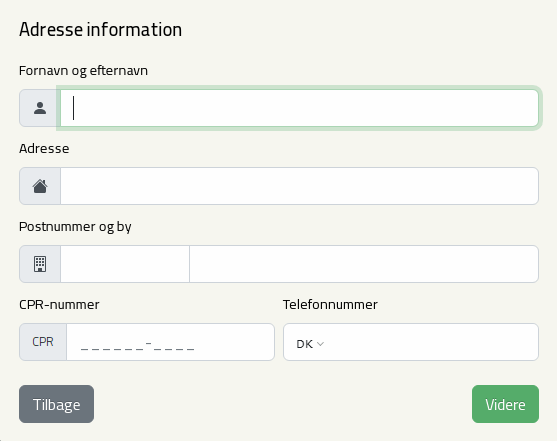Screen dimensions: 557x441
Task: Click into the city name field
Action: [364, 264]
